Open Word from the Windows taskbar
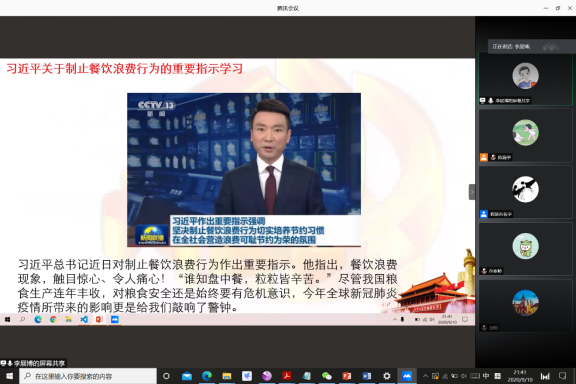The image size is (576, 384). click(367, 376)
